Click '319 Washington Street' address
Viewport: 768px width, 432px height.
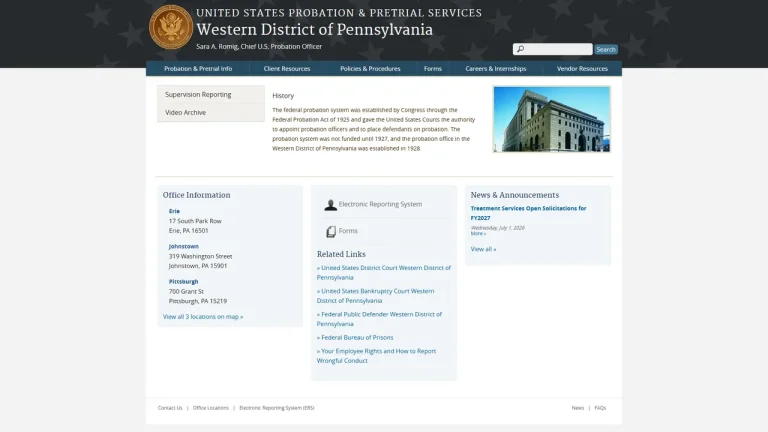200,256
